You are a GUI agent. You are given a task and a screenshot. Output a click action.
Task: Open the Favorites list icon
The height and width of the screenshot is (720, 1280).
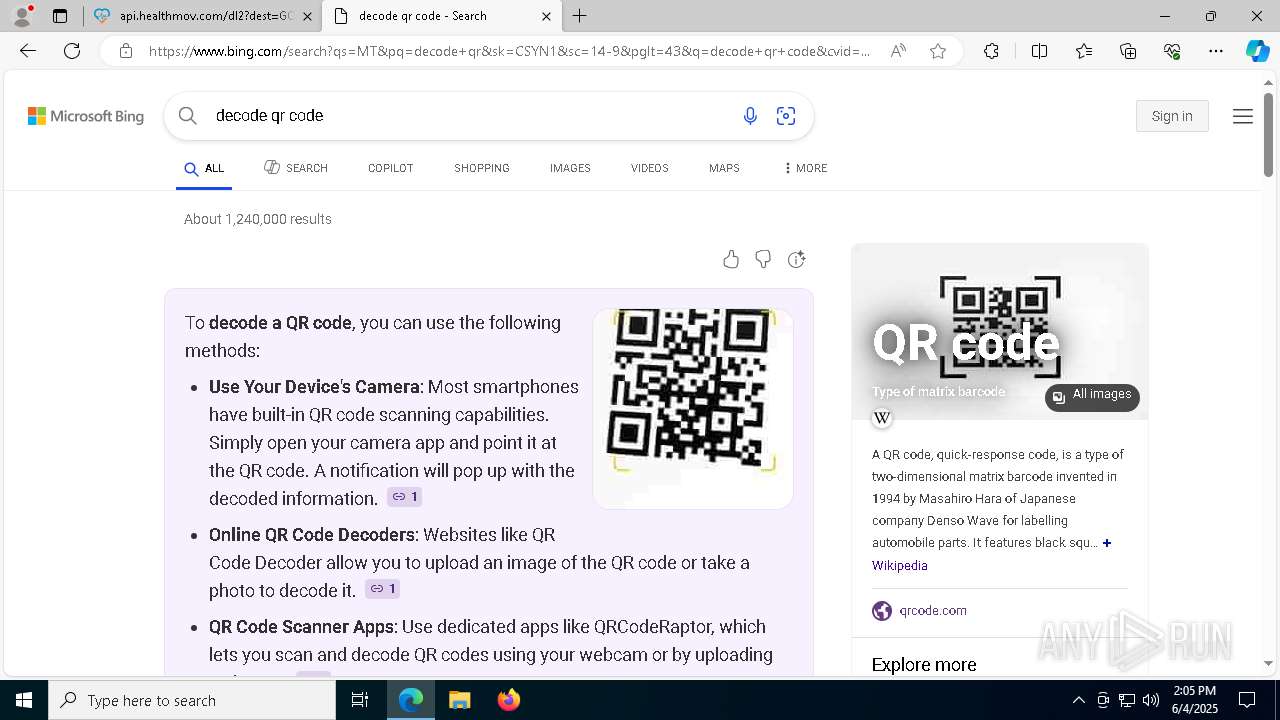tap(1084, 51)
